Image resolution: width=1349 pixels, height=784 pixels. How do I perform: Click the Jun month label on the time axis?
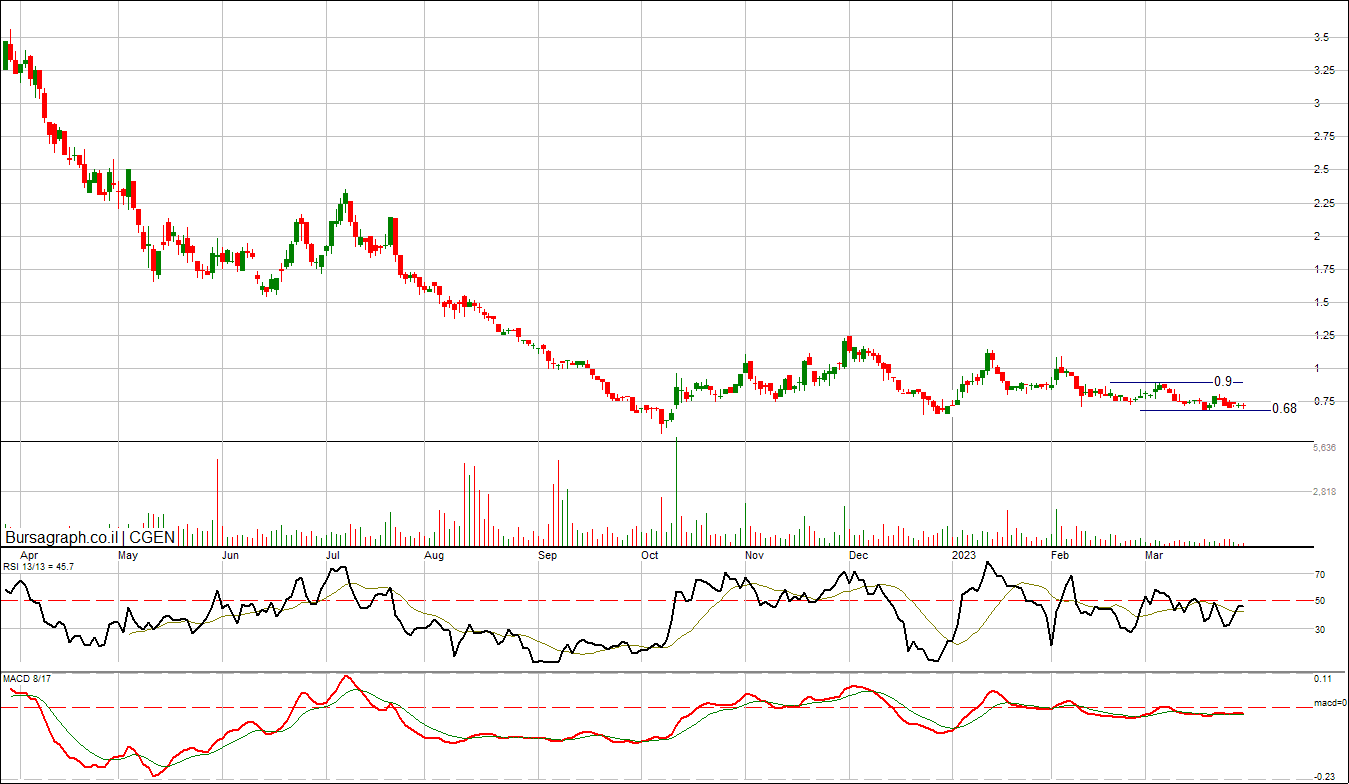point(230,553)
